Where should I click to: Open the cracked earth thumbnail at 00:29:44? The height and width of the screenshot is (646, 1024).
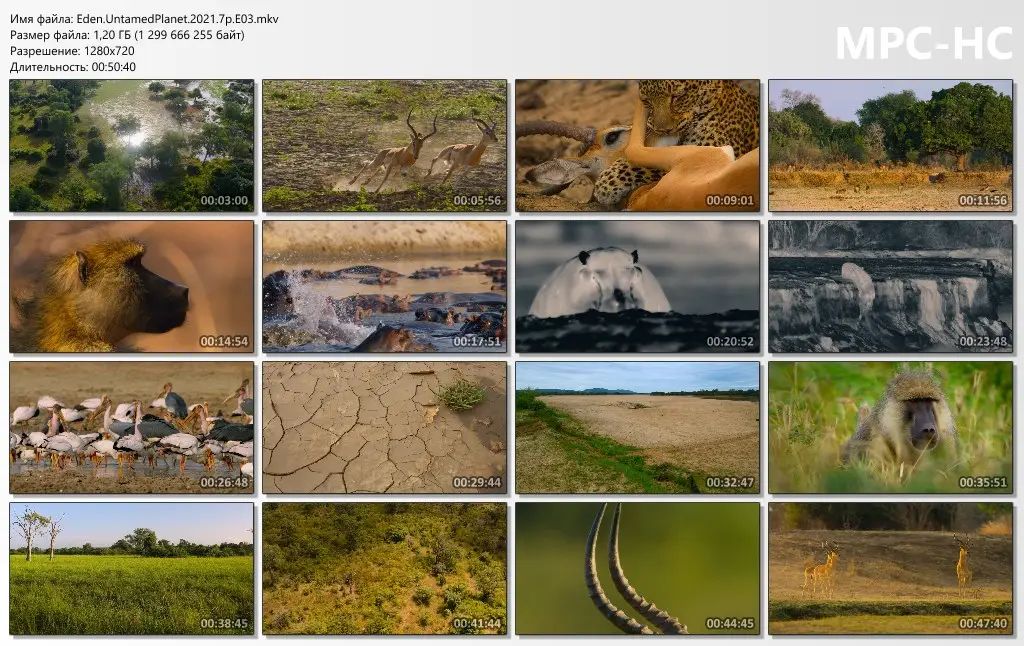[385, 428]
